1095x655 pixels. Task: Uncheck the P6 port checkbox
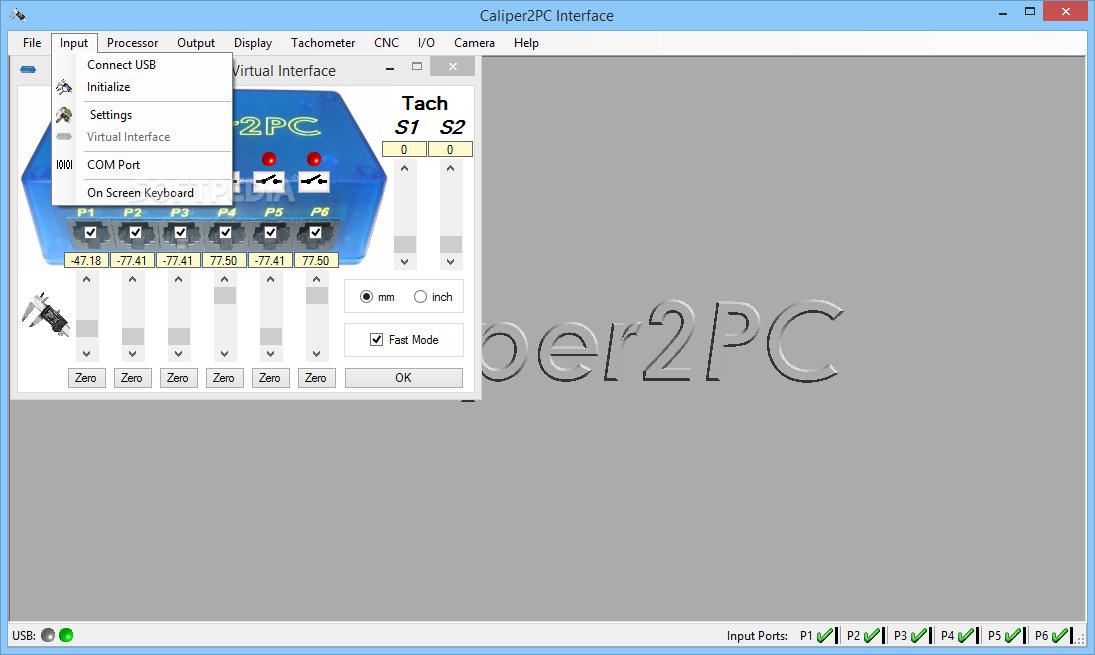(x=316, y=233)
